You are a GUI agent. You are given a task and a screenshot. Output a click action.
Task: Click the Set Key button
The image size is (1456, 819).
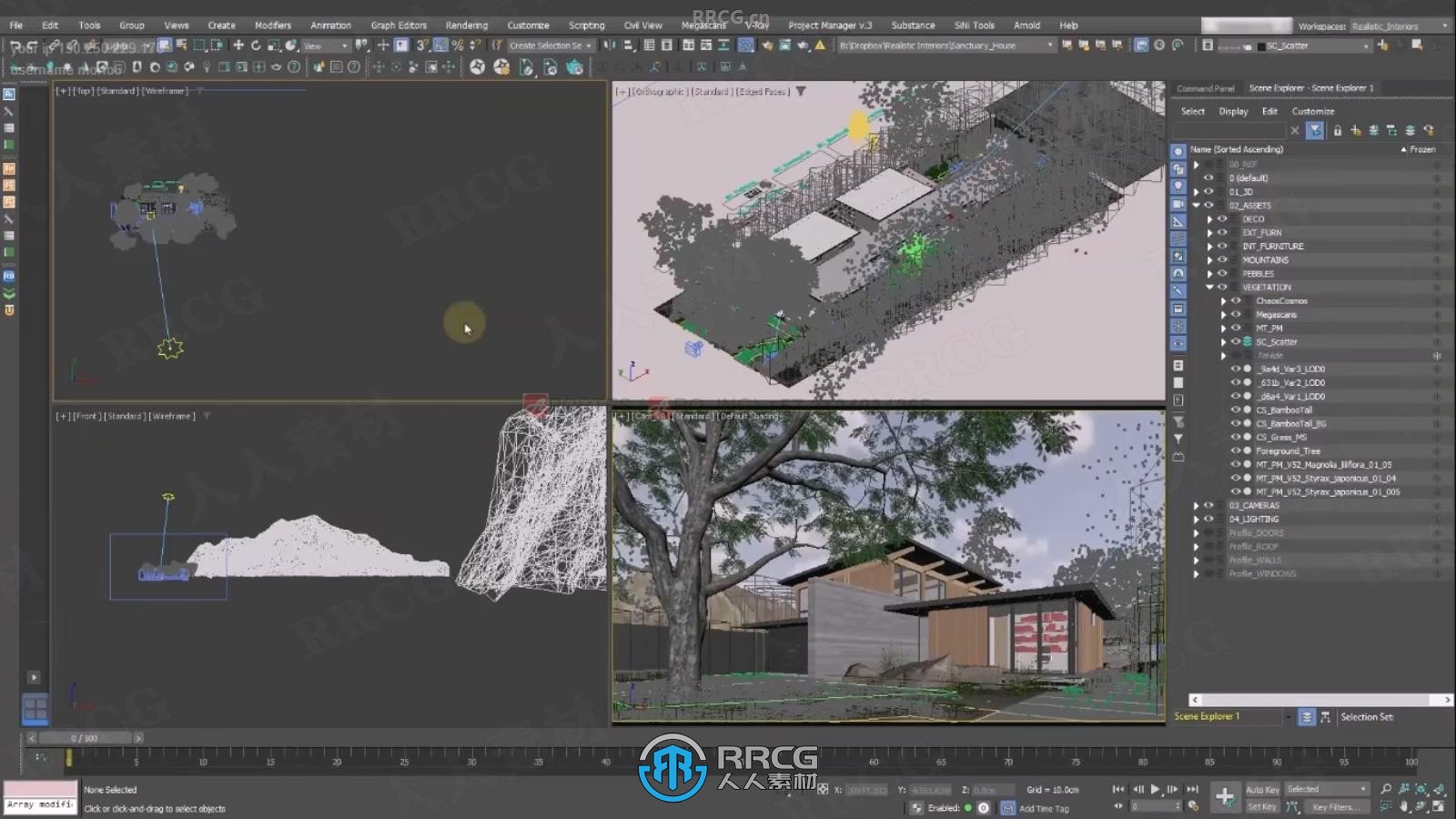[1262, 806]
